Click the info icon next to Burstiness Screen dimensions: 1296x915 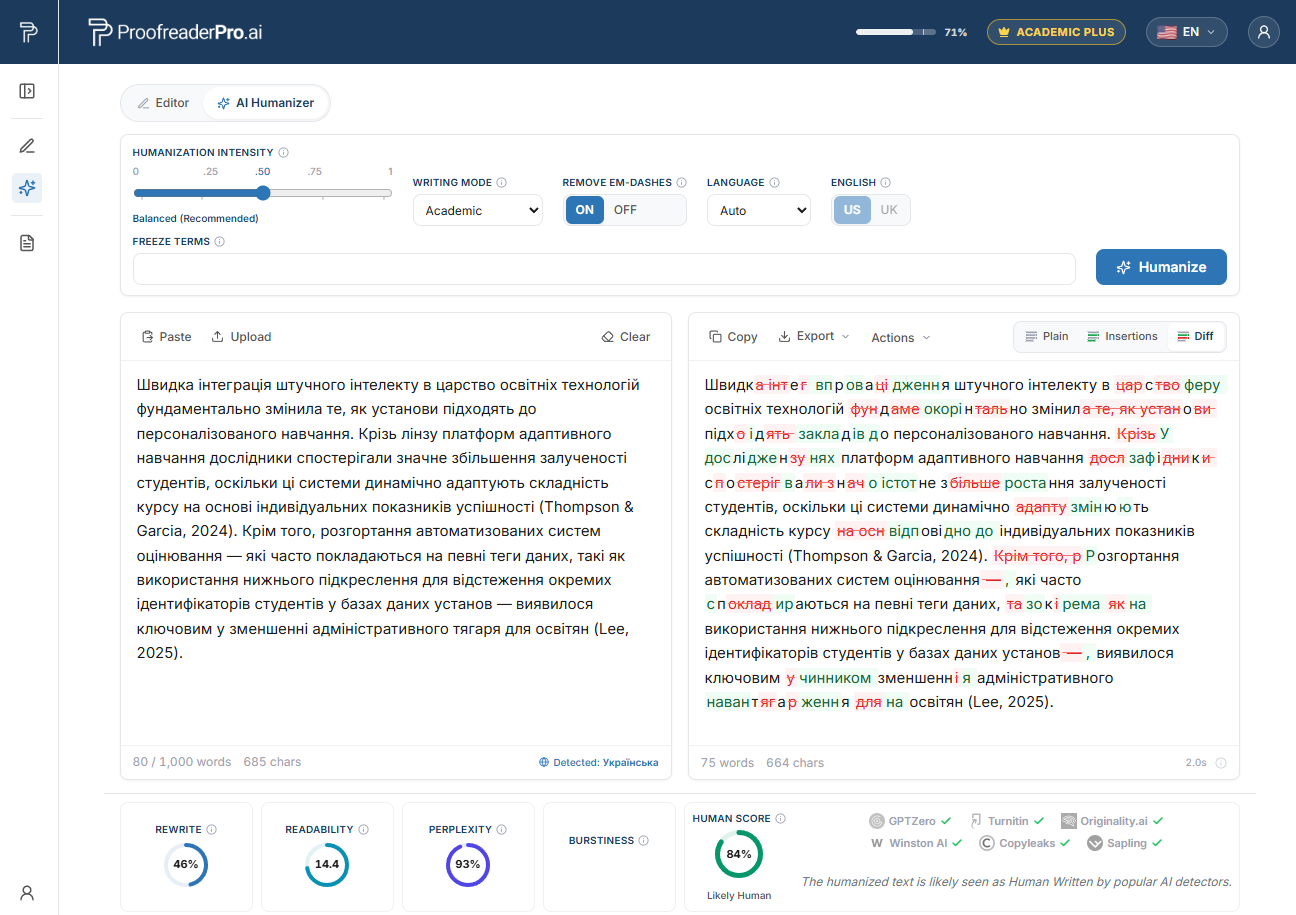pyautogui.click(x=644, y=841)
